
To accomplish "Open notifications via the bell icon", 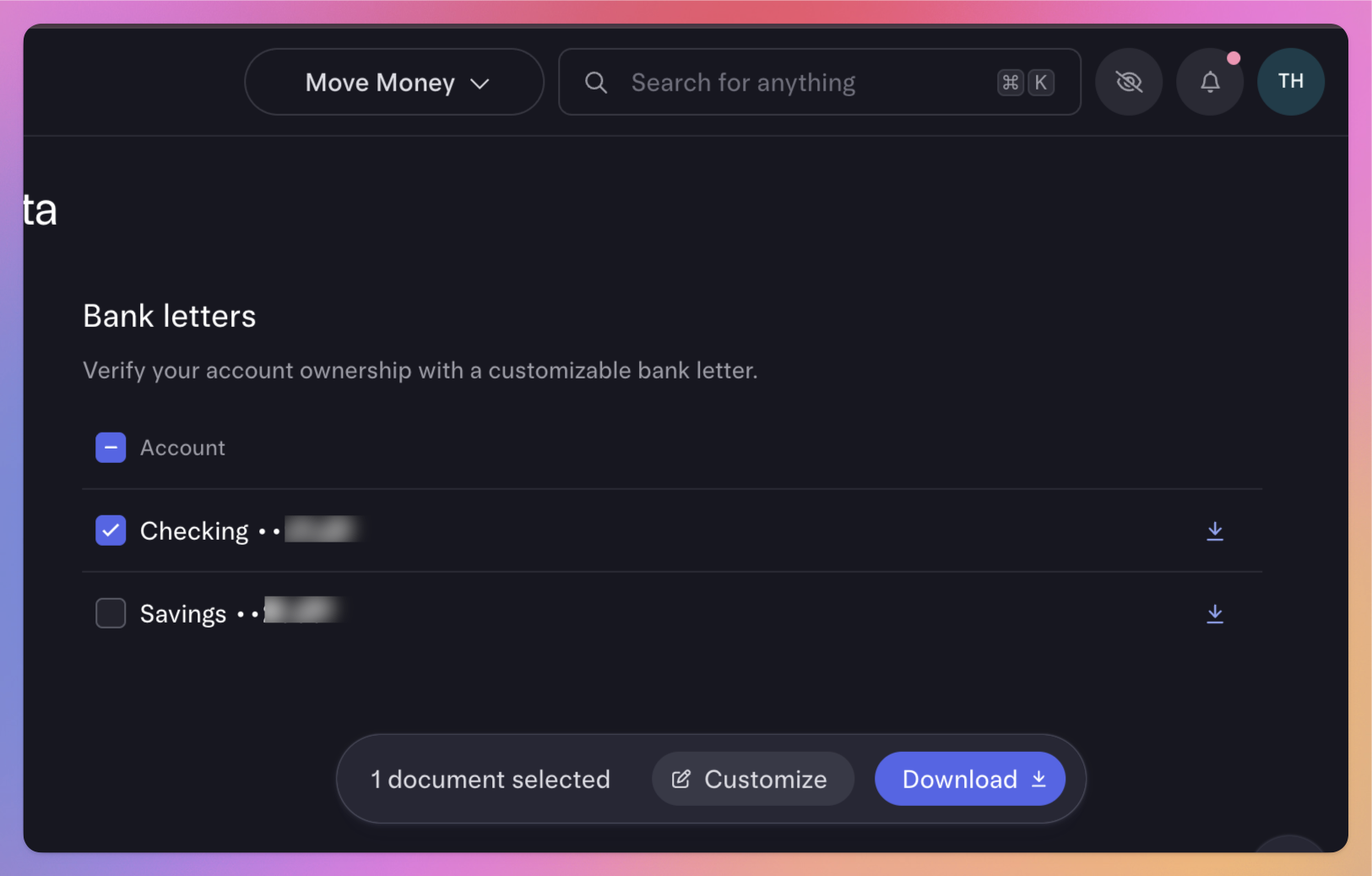I will (1210, 82).
